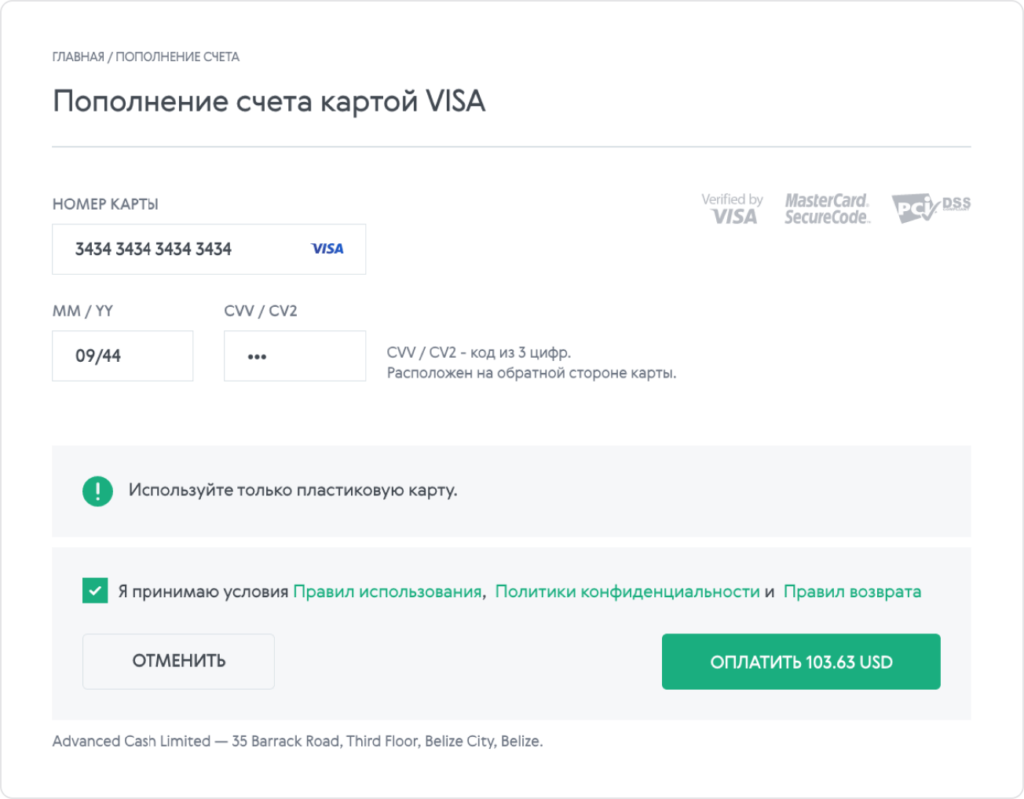1024x799 pixels.
Task: Click the page heading Пополнение счета картой VISA
Action: click(x=268, y=102)
